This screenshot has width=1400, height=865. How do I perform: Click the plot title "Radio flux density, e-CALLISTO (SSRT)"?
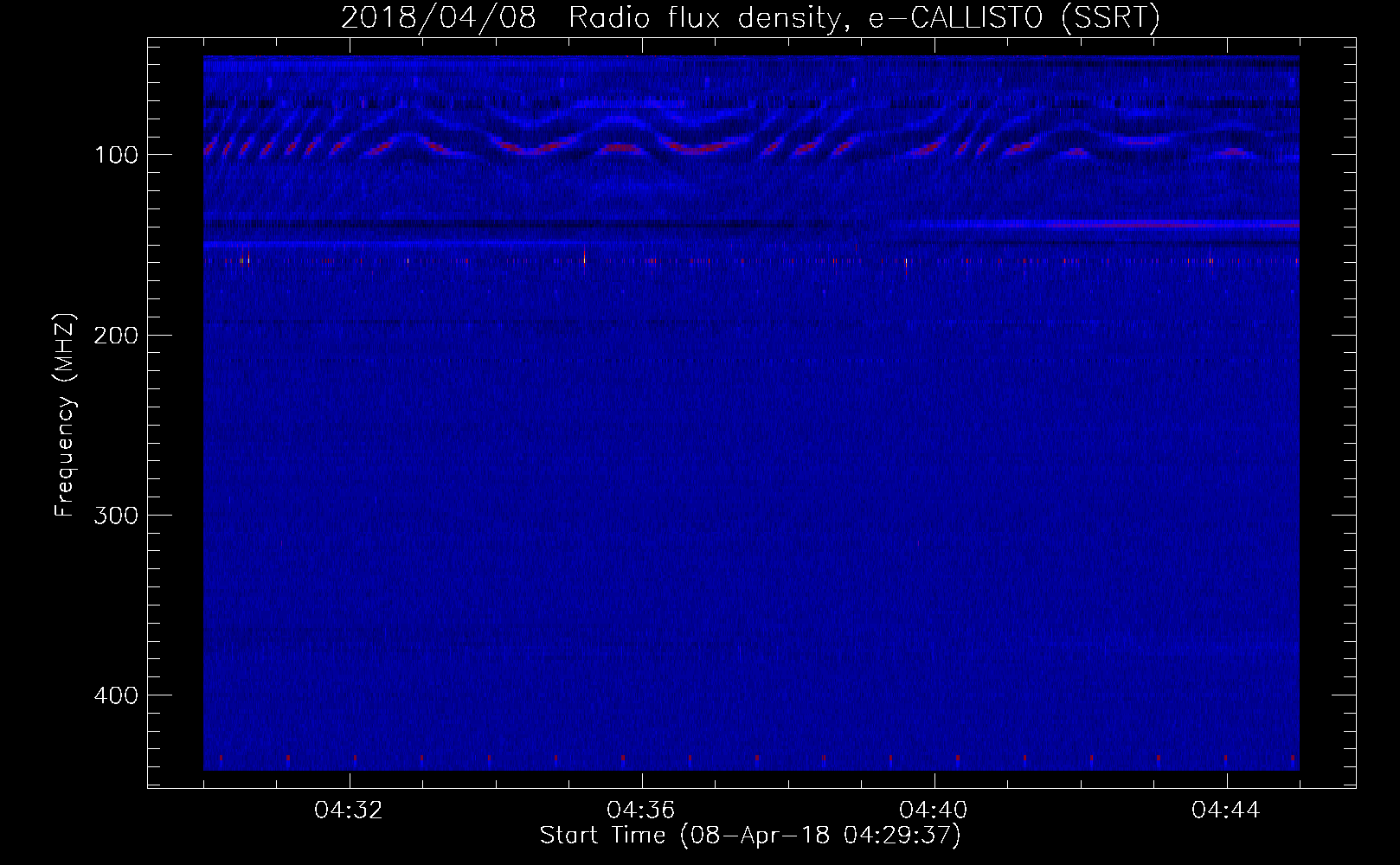tap(864, 17)
